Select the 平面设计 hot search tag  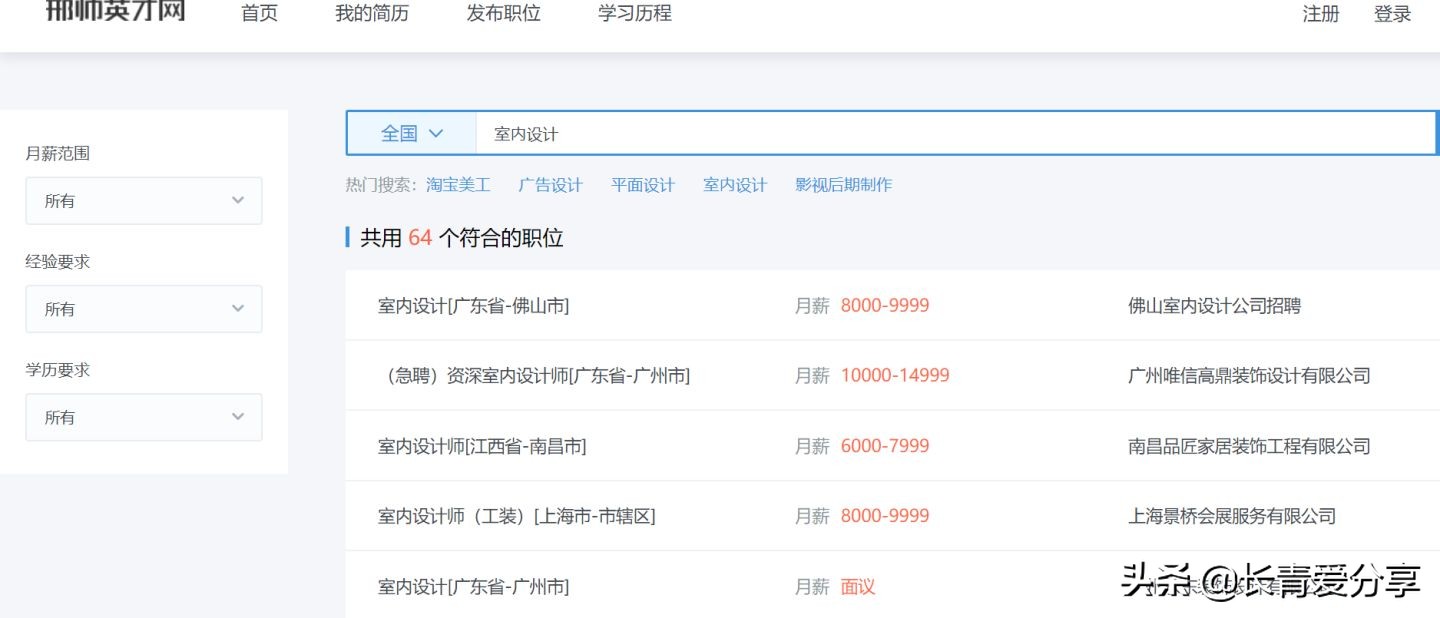pos(643,184)
